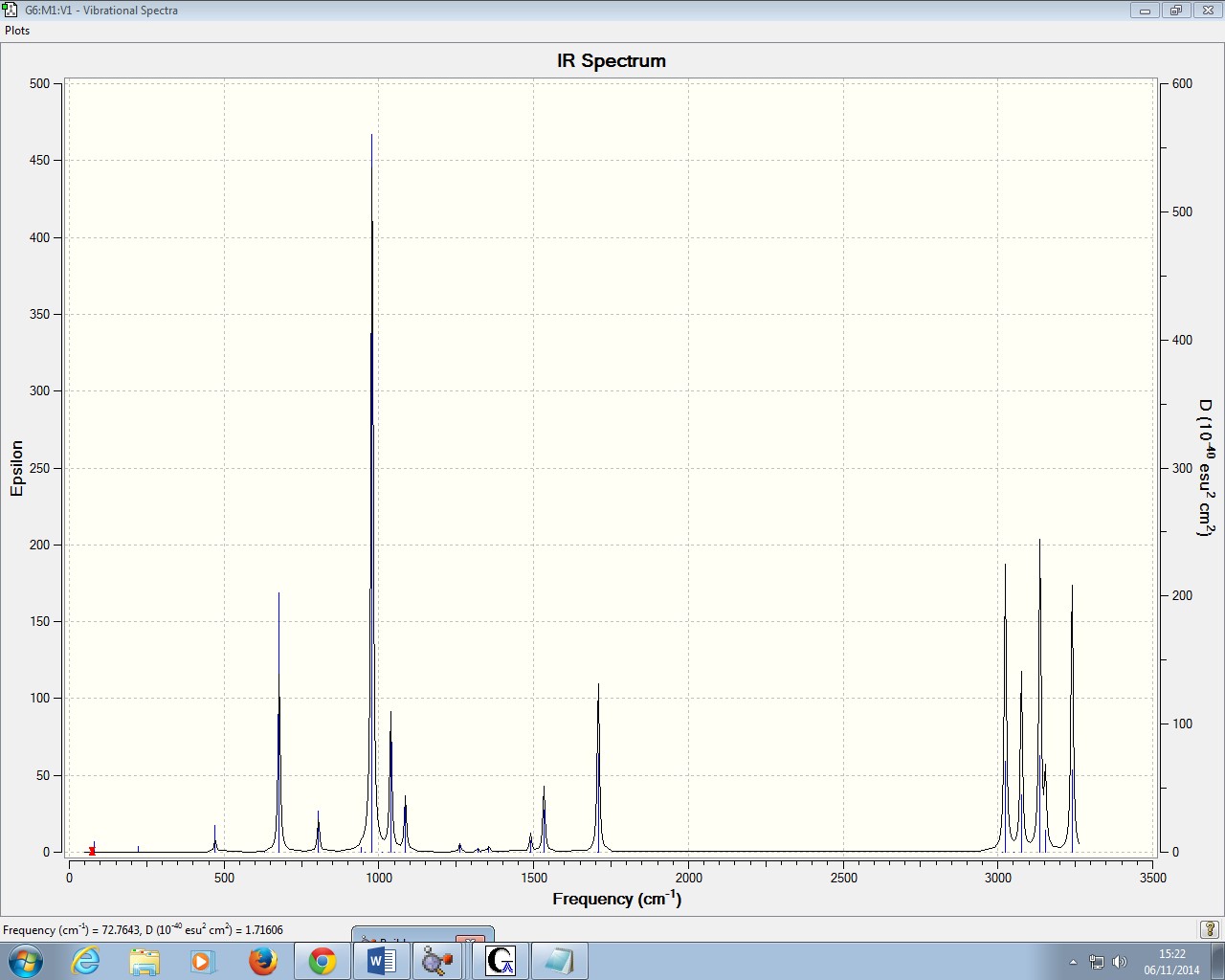This screenshot has width=1225, height=980.
Task: Click the IR Spectrum plot title
Action: [612, 60]
